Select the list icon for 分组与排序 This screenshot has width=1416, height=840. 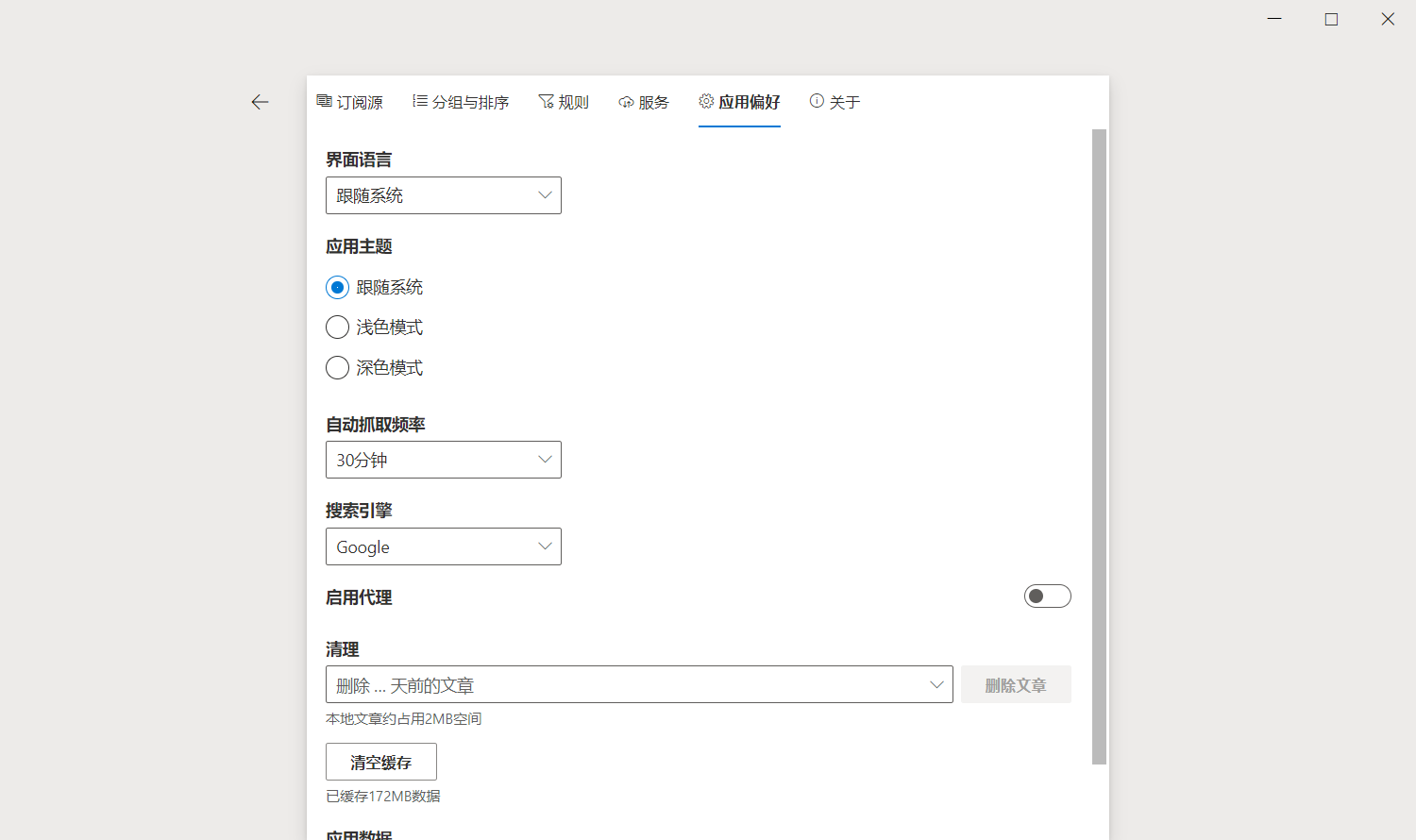click(420, 101)
